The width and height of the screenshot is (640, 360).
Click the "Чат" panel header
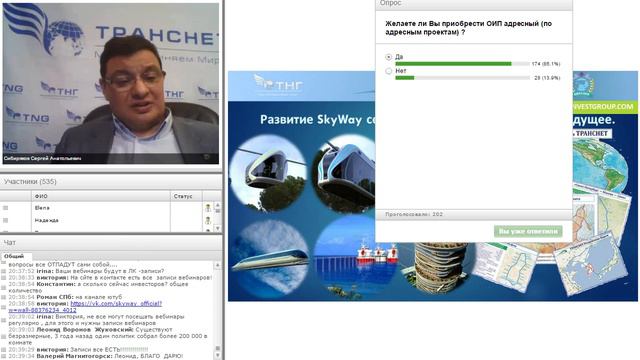click(x=111, y=243)
